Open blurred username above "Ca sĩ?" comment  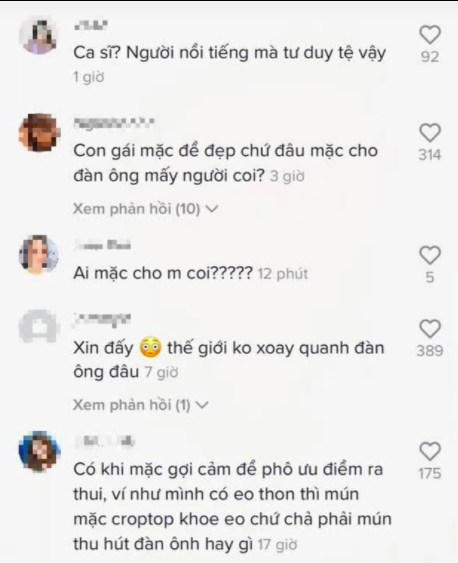91,26
